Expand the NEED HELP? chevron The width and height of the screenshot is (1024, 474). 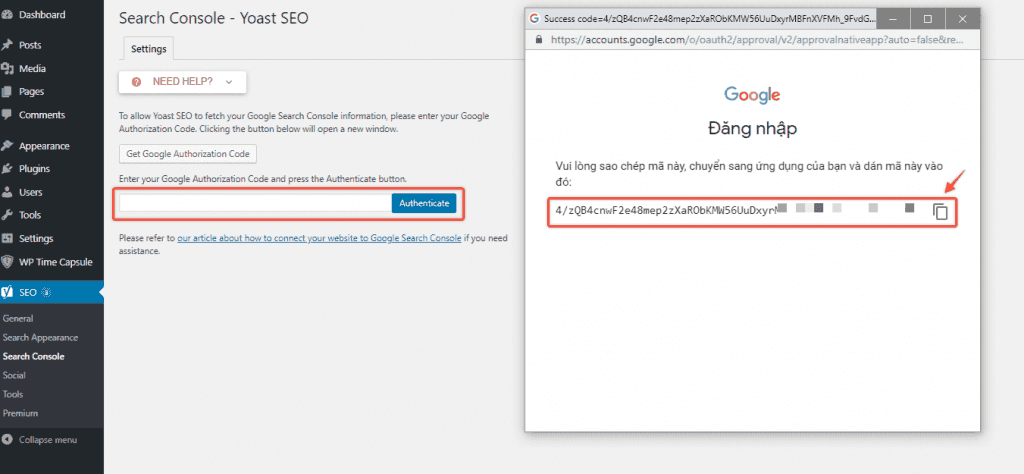(x=228, y=82)
